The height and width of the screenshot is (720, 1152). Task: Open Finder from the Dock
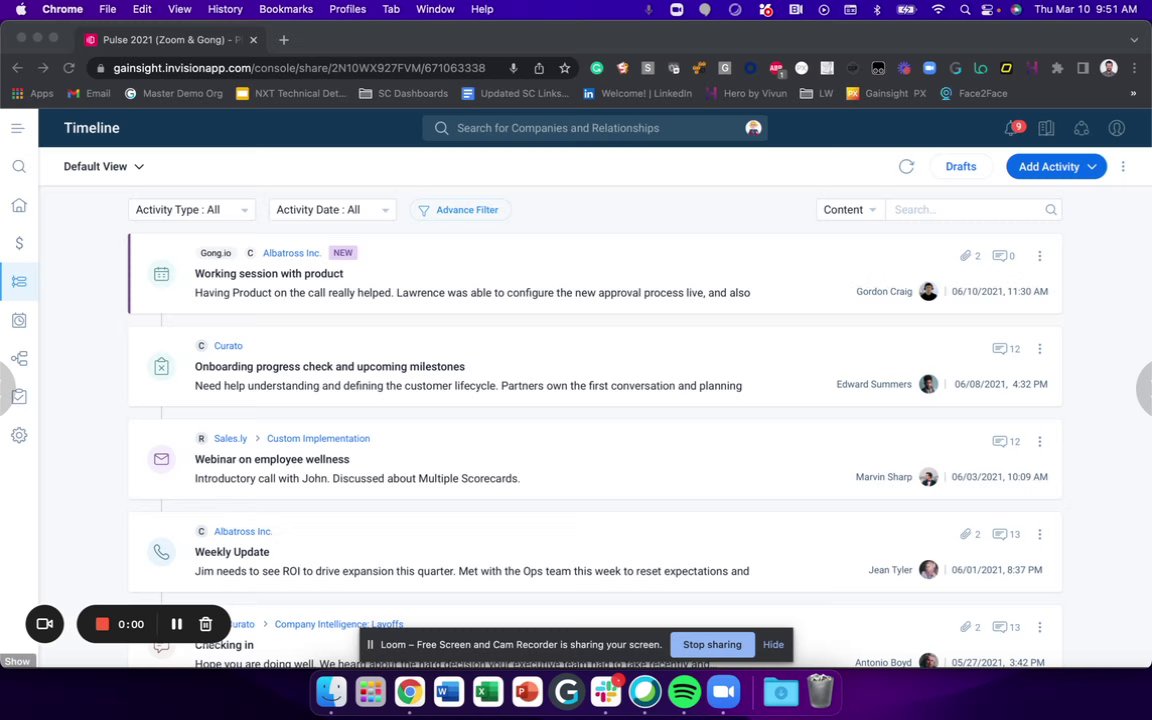coord(331,691)
